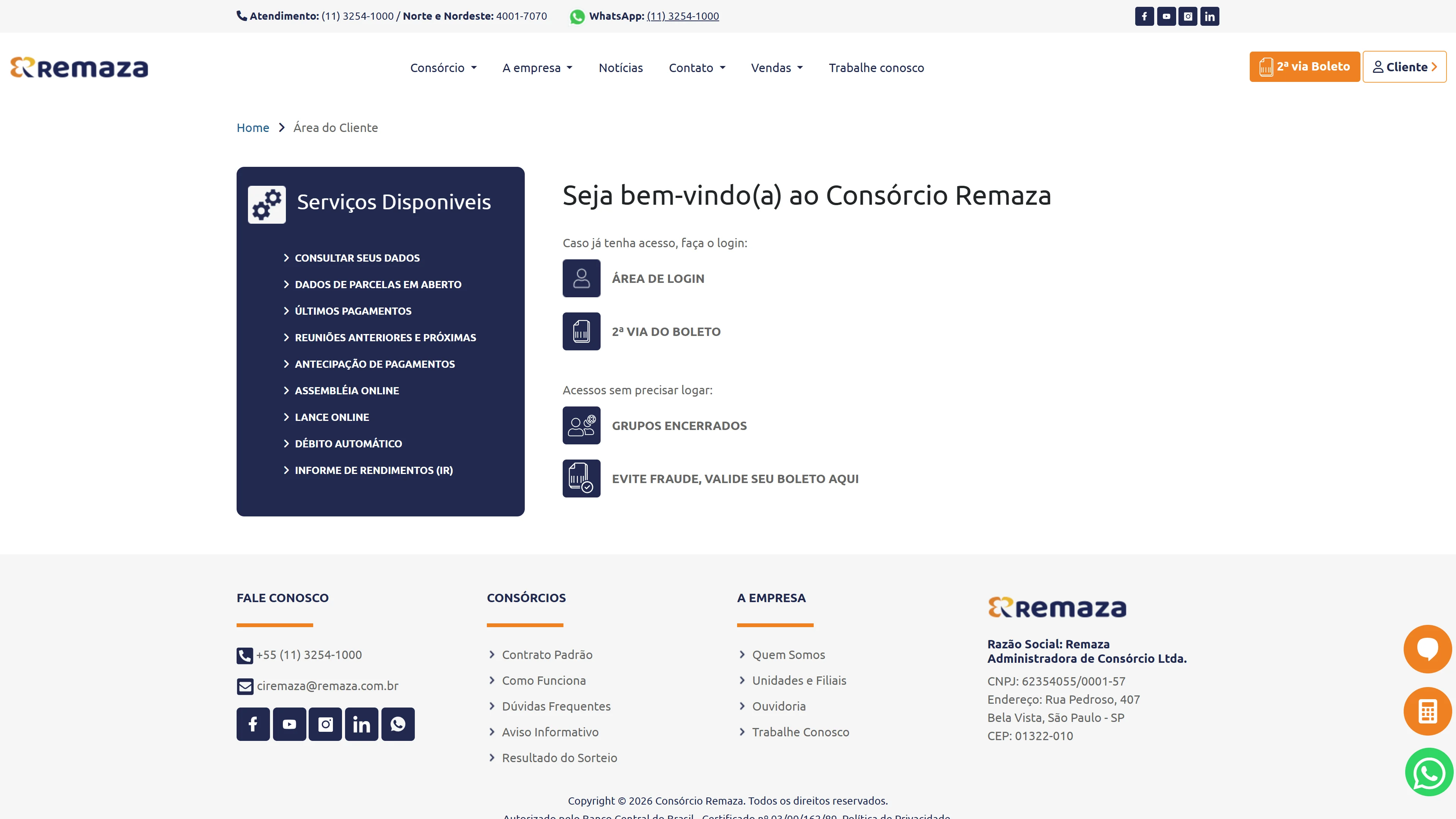Open footer LinkedIn icon
1456x819 pixels.
click(x=362, y=724)
